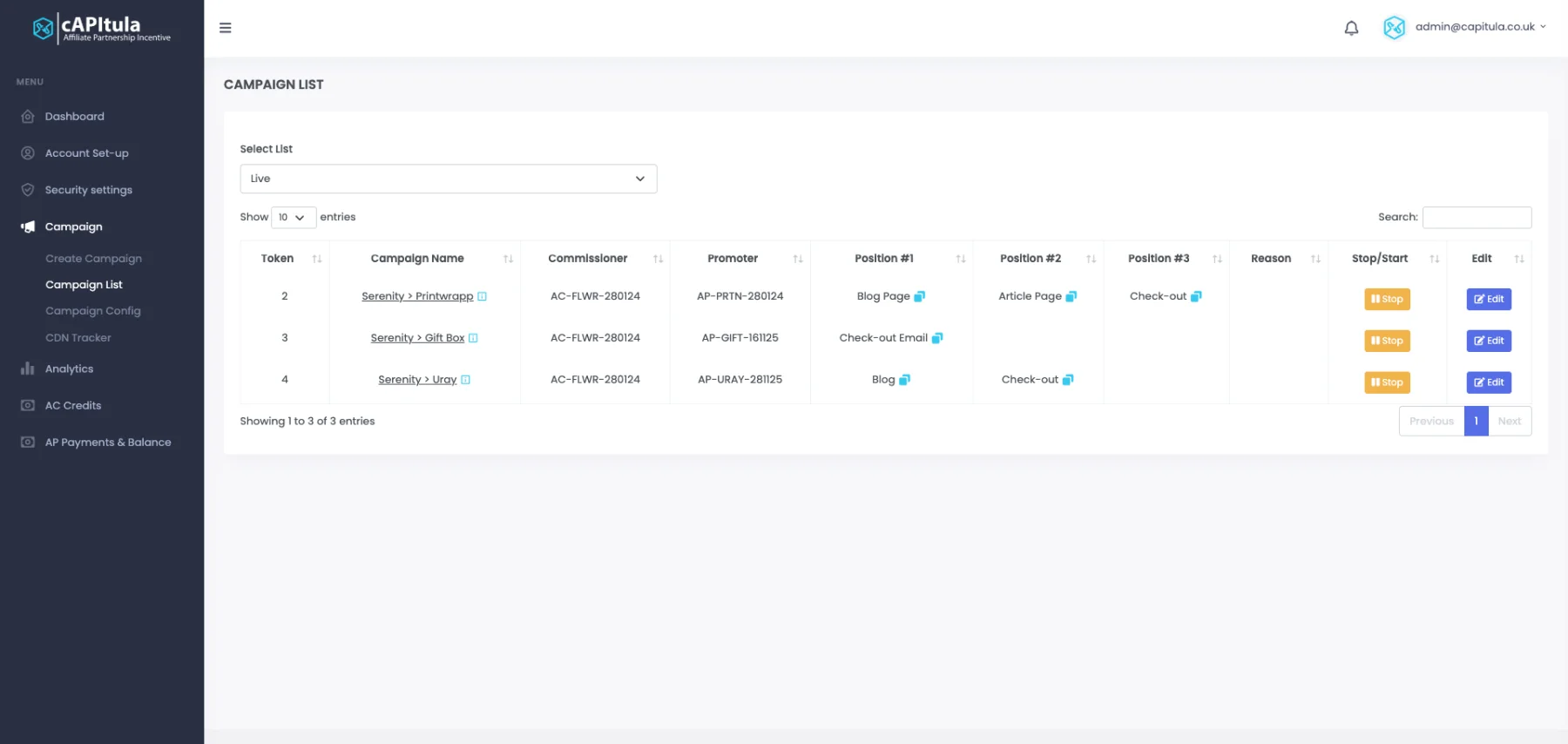Open the notifications bell
The width and height of the screenshot is (1568, 744).
click(x=1351, y=28)
